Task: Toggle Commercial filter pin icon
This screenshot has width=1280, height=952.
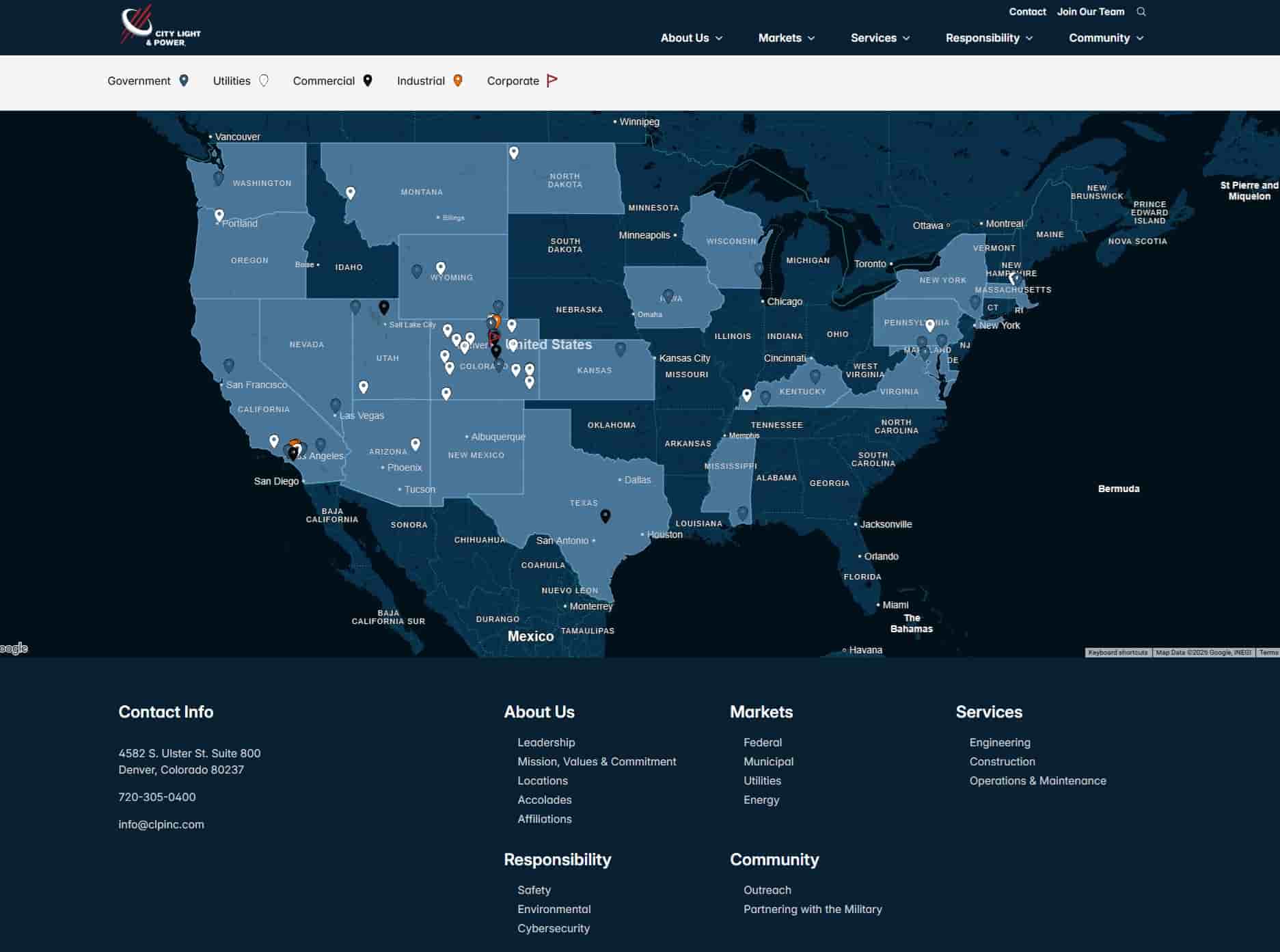Action: (x=368, y=81)
